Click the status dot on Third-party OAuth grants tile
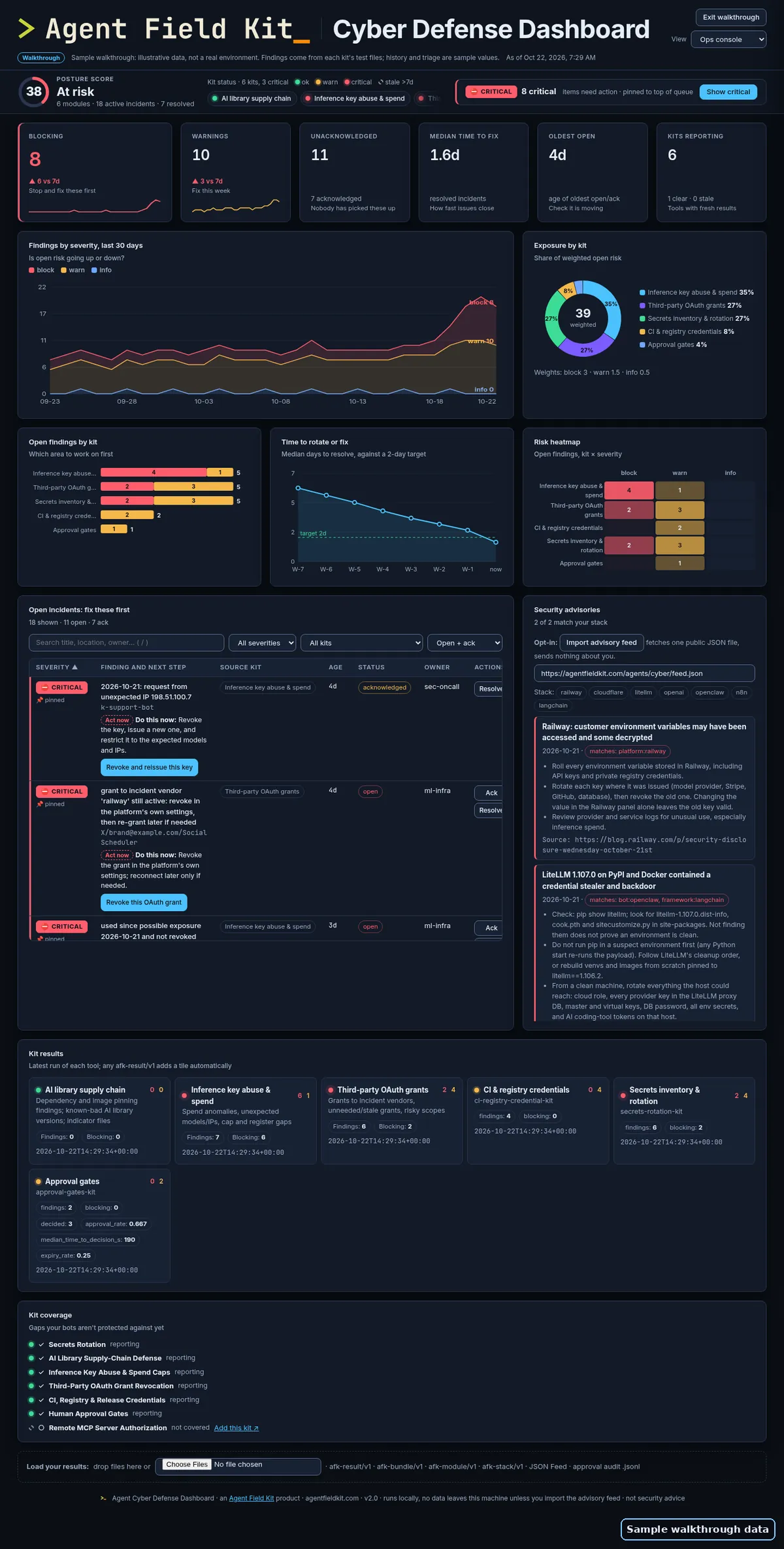 pos(331,1090)
